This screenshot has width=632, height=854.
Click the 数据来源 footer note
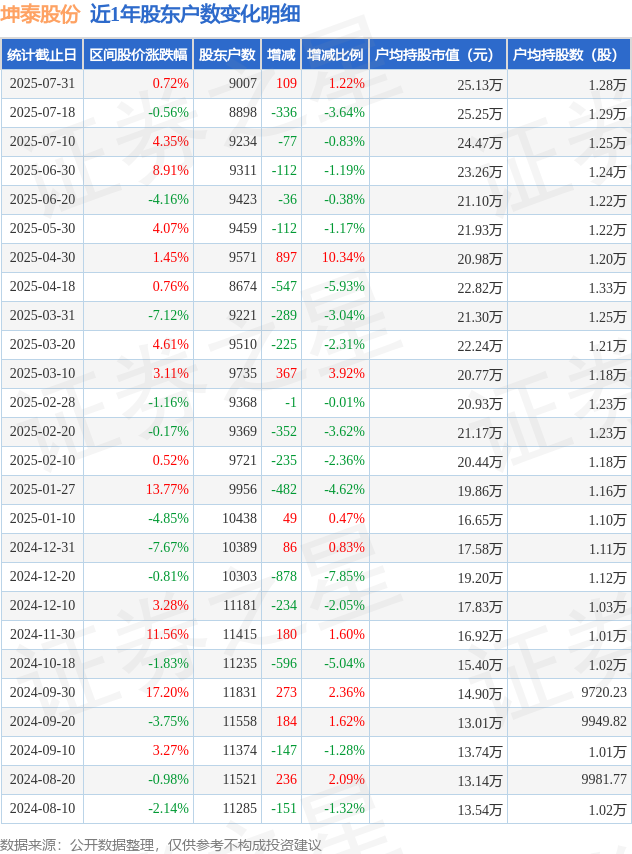tap(161, 845)
